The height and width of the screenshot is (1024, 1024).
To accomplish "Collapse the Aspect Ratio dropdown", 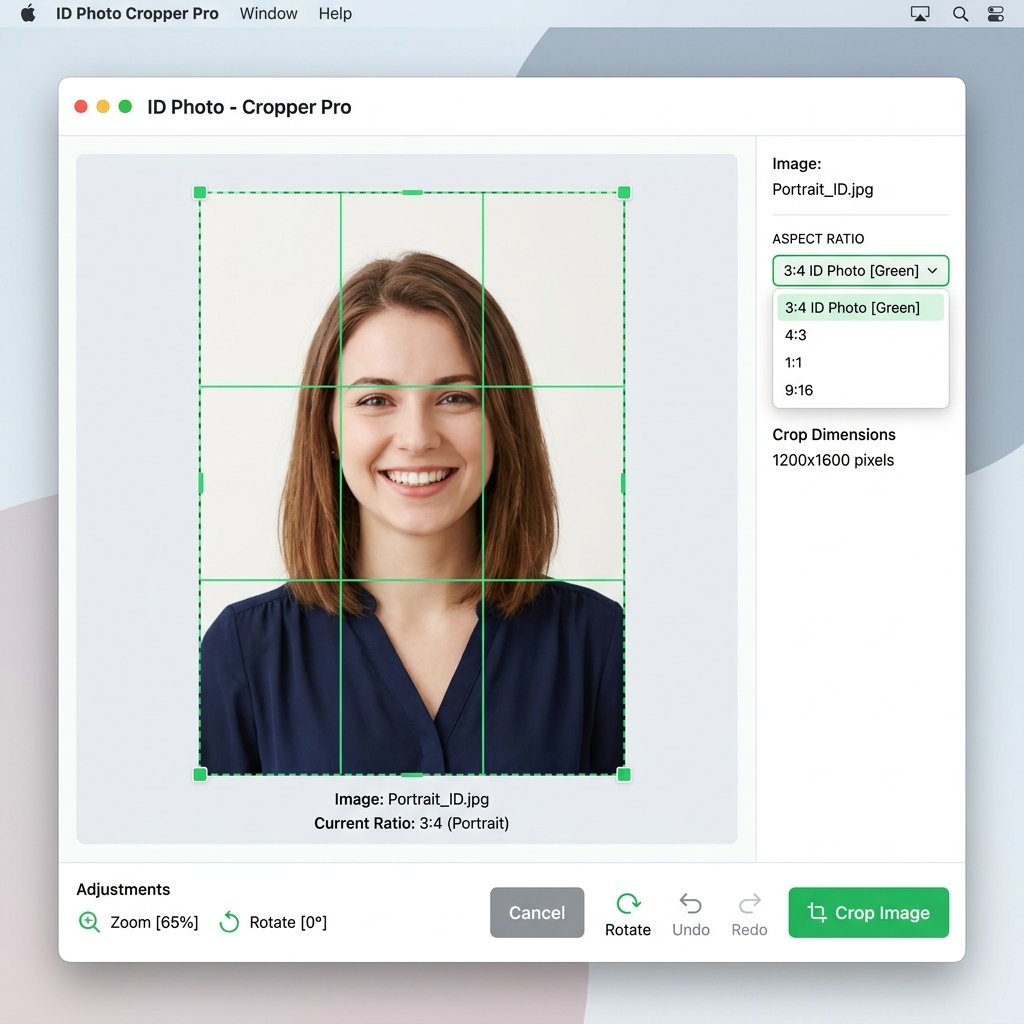I will click(x=860, y=270).
